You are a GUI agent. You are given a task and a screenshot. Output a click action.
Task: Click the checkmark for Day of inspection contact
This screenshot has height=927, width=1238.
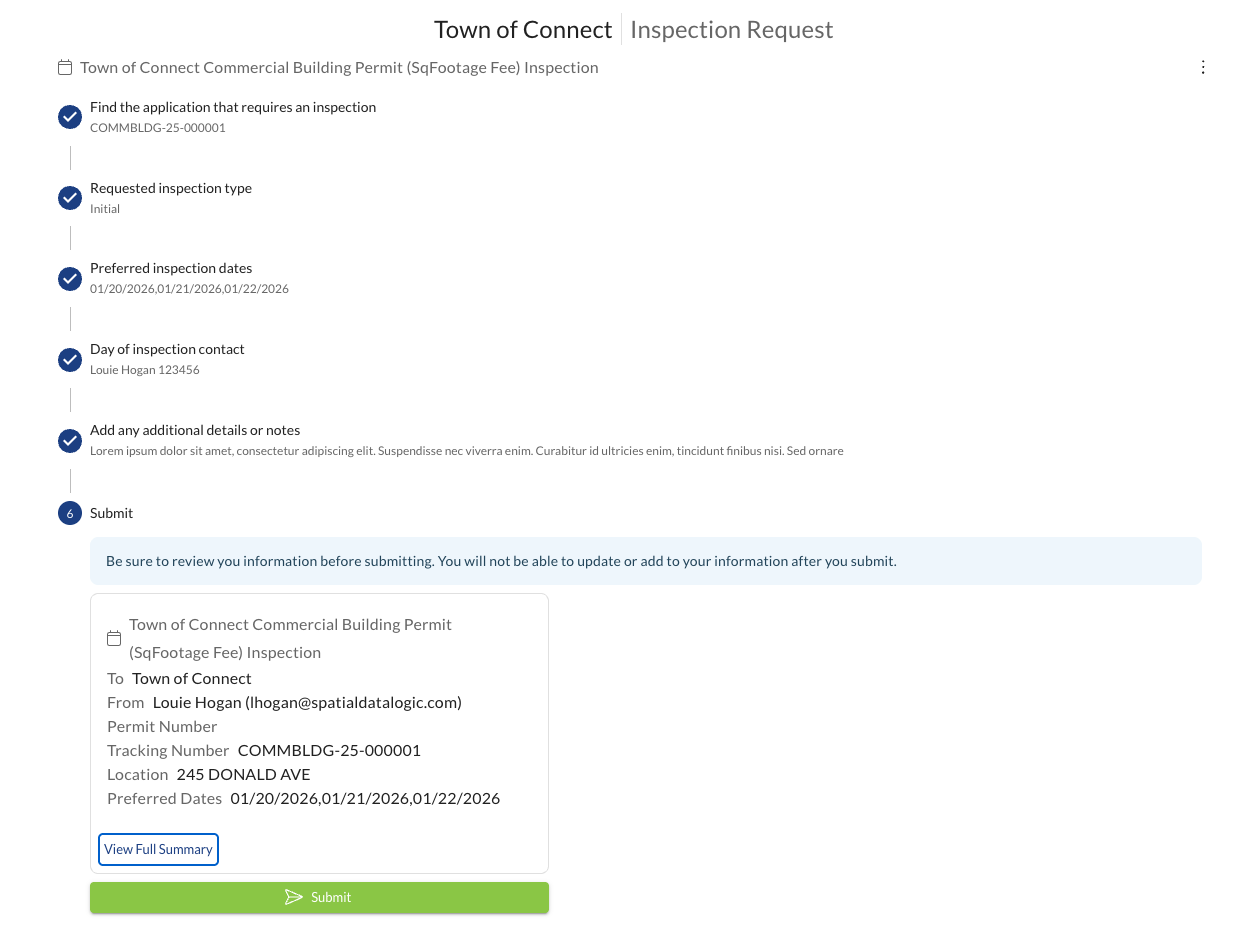(70, 360)
